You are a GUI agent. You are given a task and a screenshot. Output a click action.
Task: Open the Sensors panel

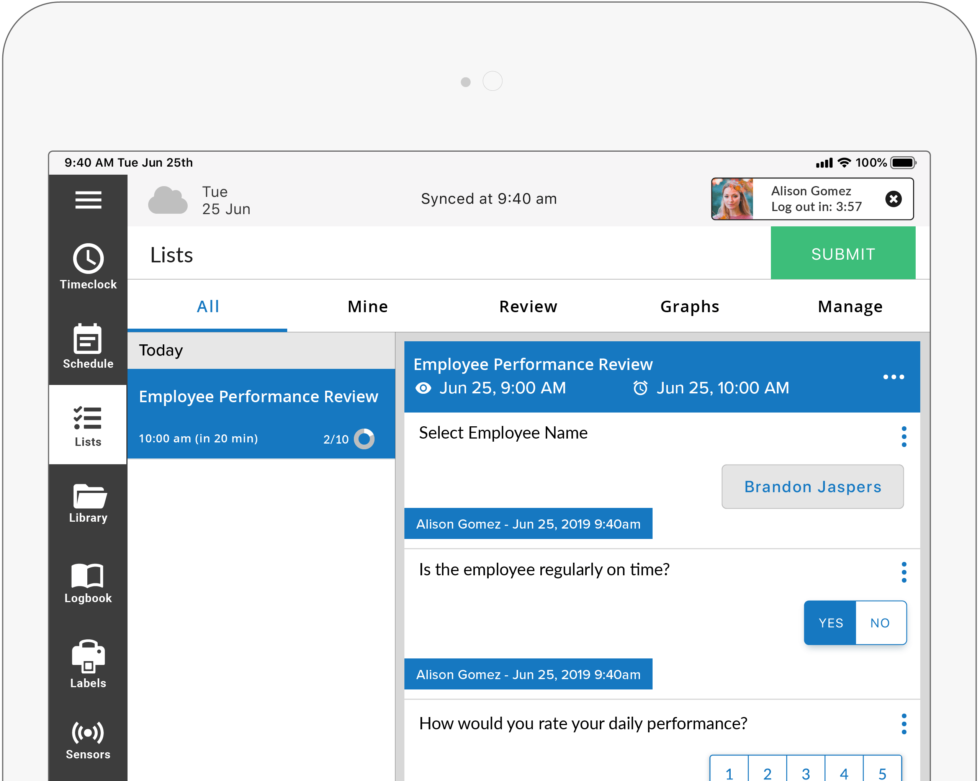click(88, 740)
